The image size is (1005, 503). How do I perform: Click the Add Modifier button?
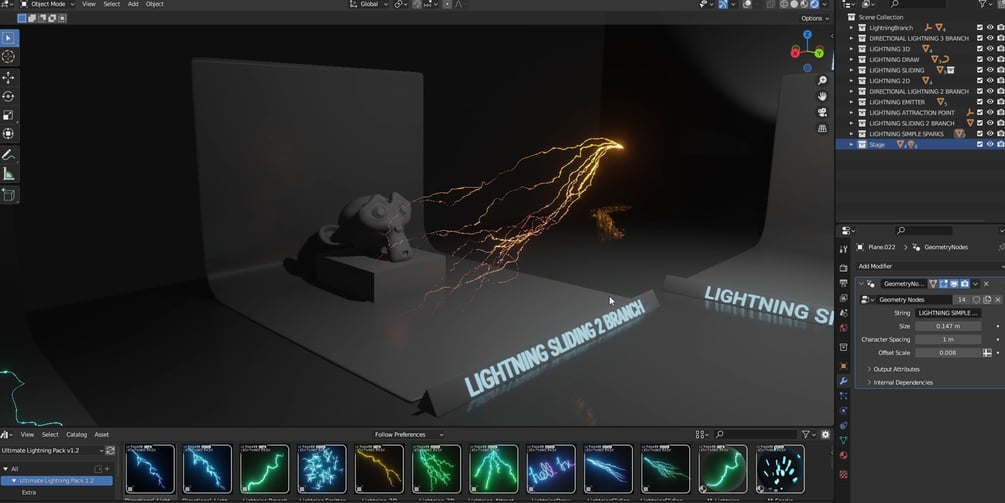929,266
